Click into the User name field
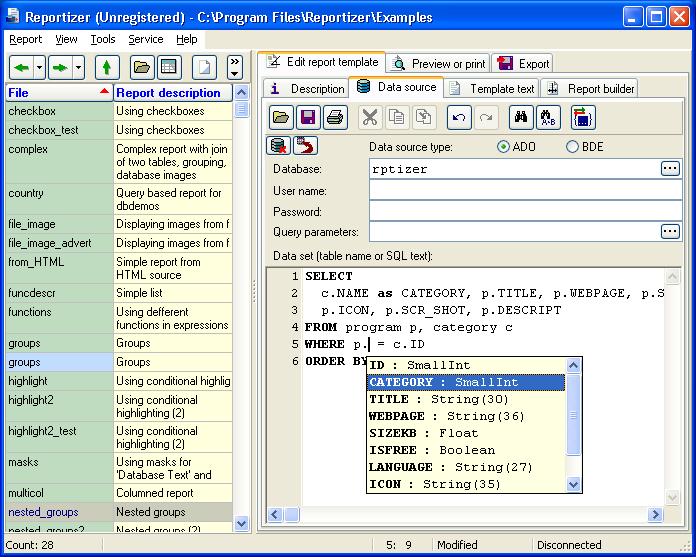The image size is (696, 557). coord(526,191)
